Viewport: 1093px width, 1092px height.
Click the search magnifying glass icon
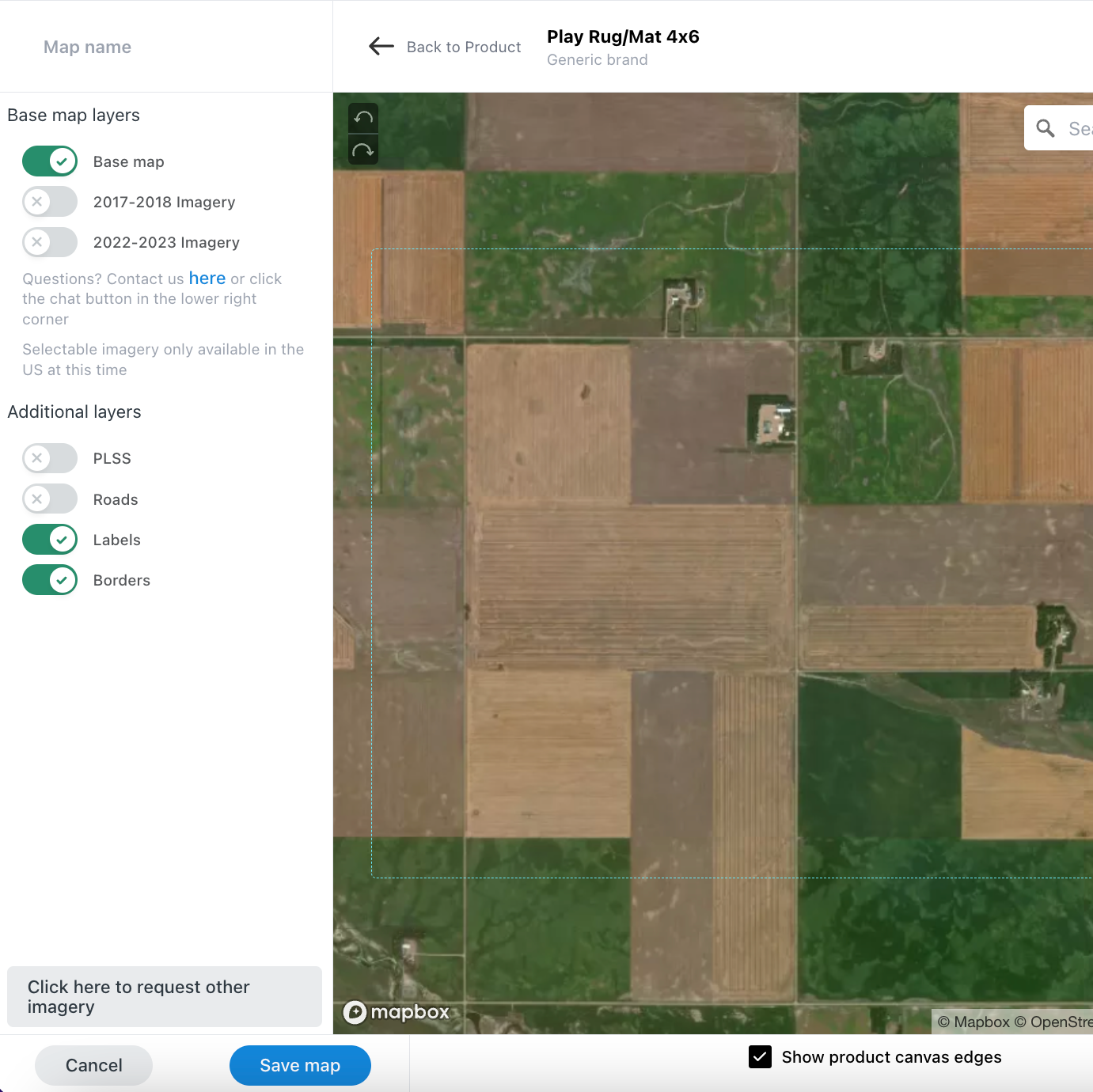[1046, 128]
